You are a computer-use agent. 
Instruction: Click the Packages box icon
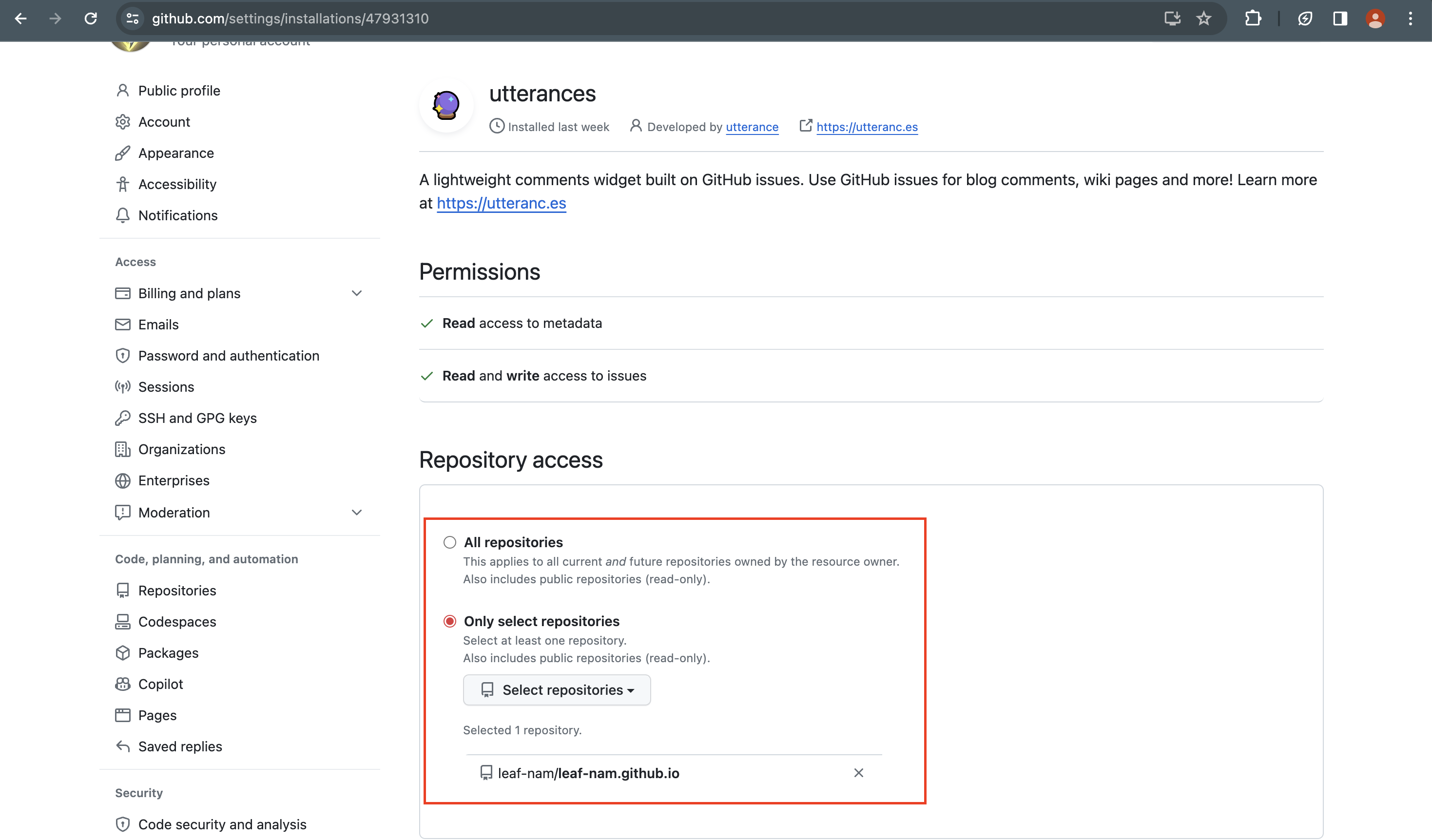pyautogui.click(x=122, y=652)
